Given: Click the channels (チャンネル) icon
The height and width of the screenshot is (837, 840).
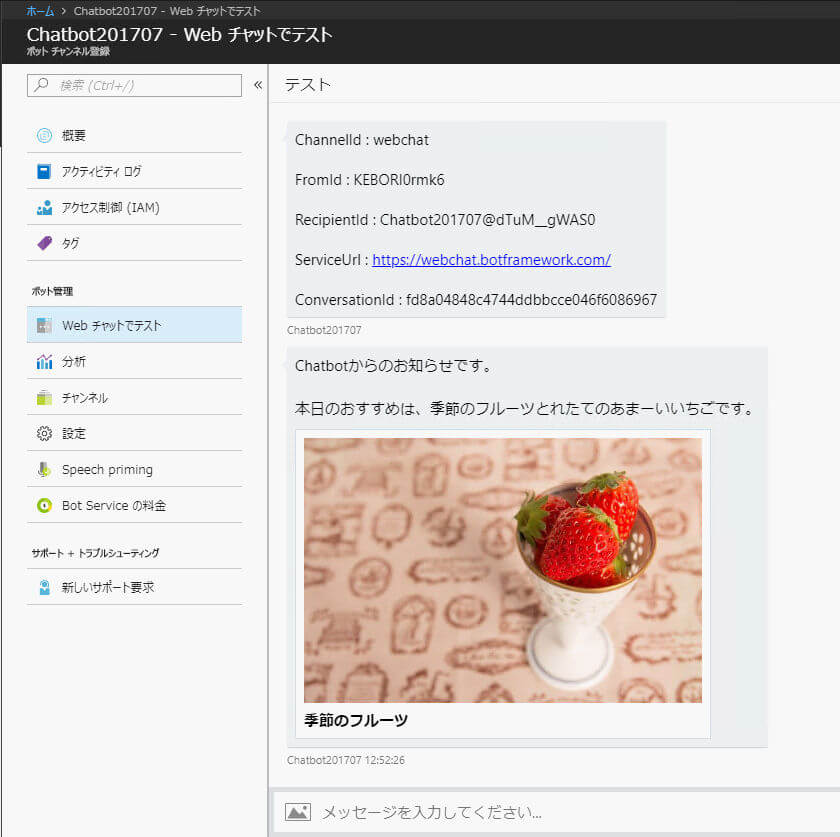Looking at the screenshot, I should (44, 398).
